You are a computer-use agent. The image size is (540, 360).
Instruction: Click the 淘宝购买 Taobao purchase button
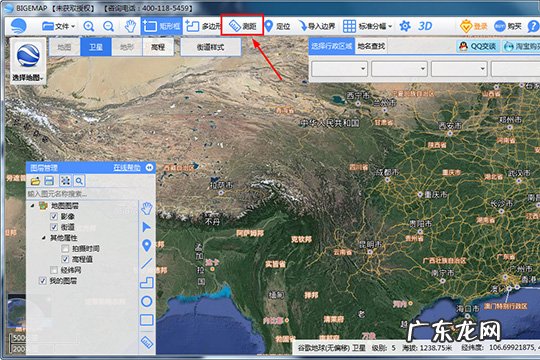521,46
